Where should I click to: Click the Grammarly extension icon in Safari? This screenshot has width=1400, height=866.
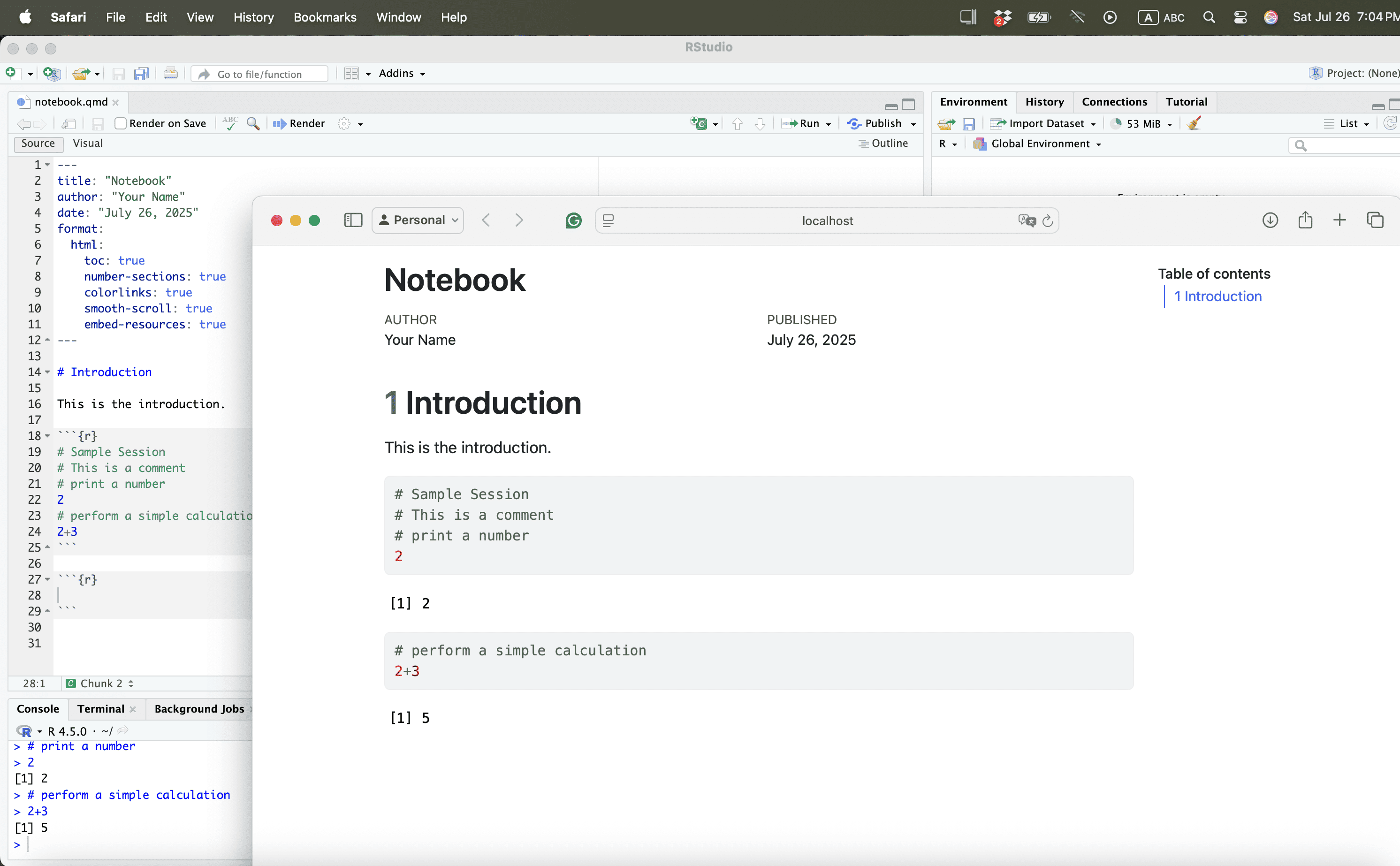(x=573, y=220)
